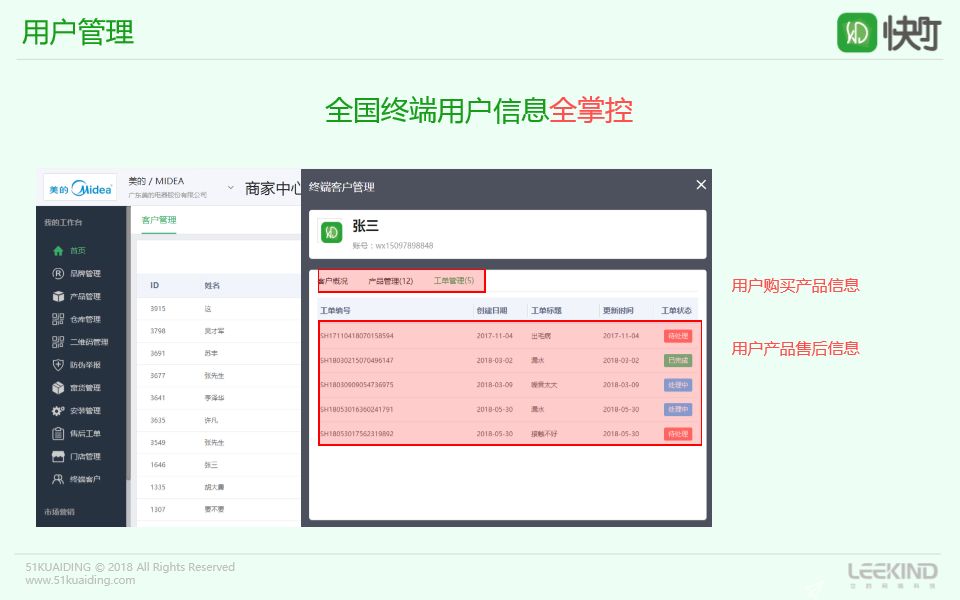
Task: Expand the 美的 / MIDEA company dropdown arrow
Action: (230, 187)
